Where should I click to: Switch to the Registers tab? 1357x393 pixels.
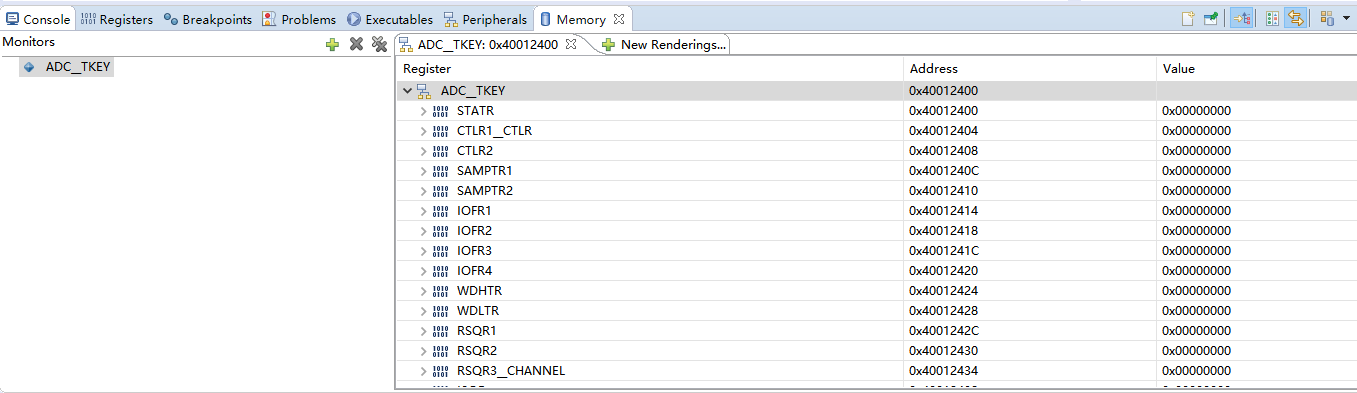tap(116, 19)
